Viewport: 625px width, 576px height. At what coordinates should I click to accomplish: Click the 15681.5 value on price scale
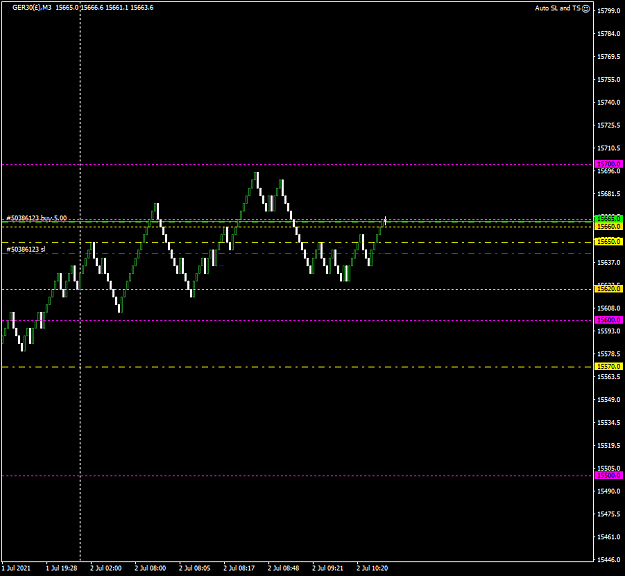point(608,194)
